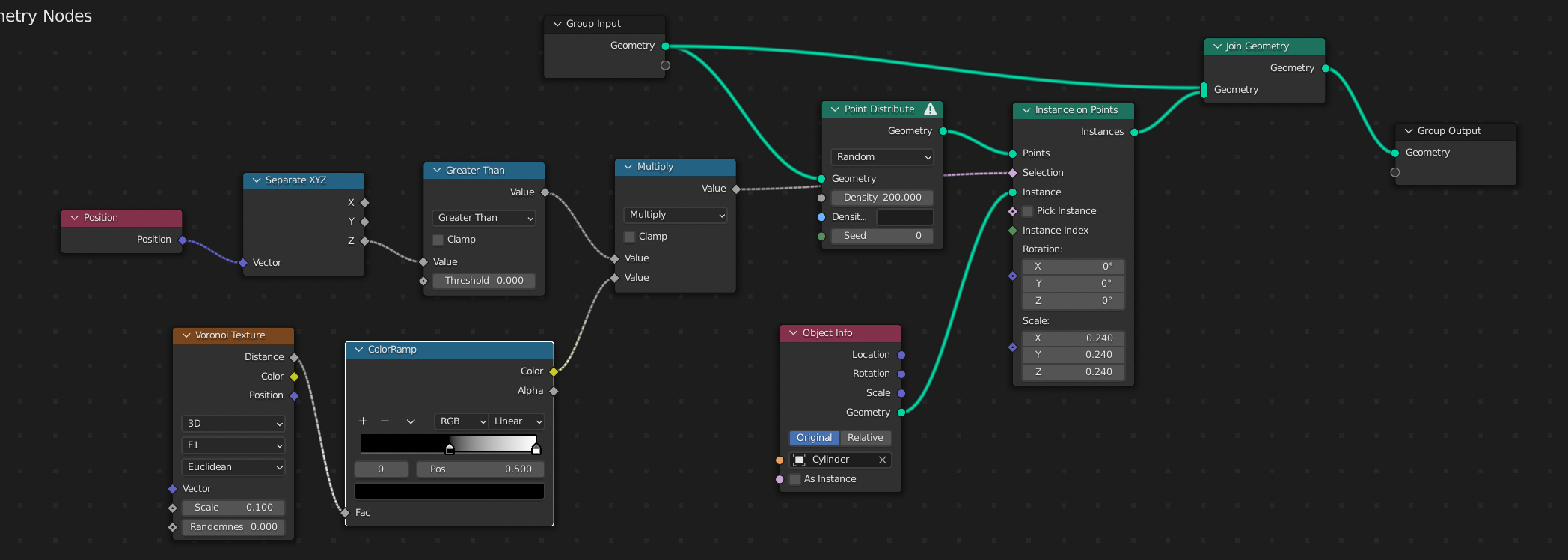Screen dimensions: 1568x560
Task: Click the Object Info Location output socket
Action: click(901, 355)
